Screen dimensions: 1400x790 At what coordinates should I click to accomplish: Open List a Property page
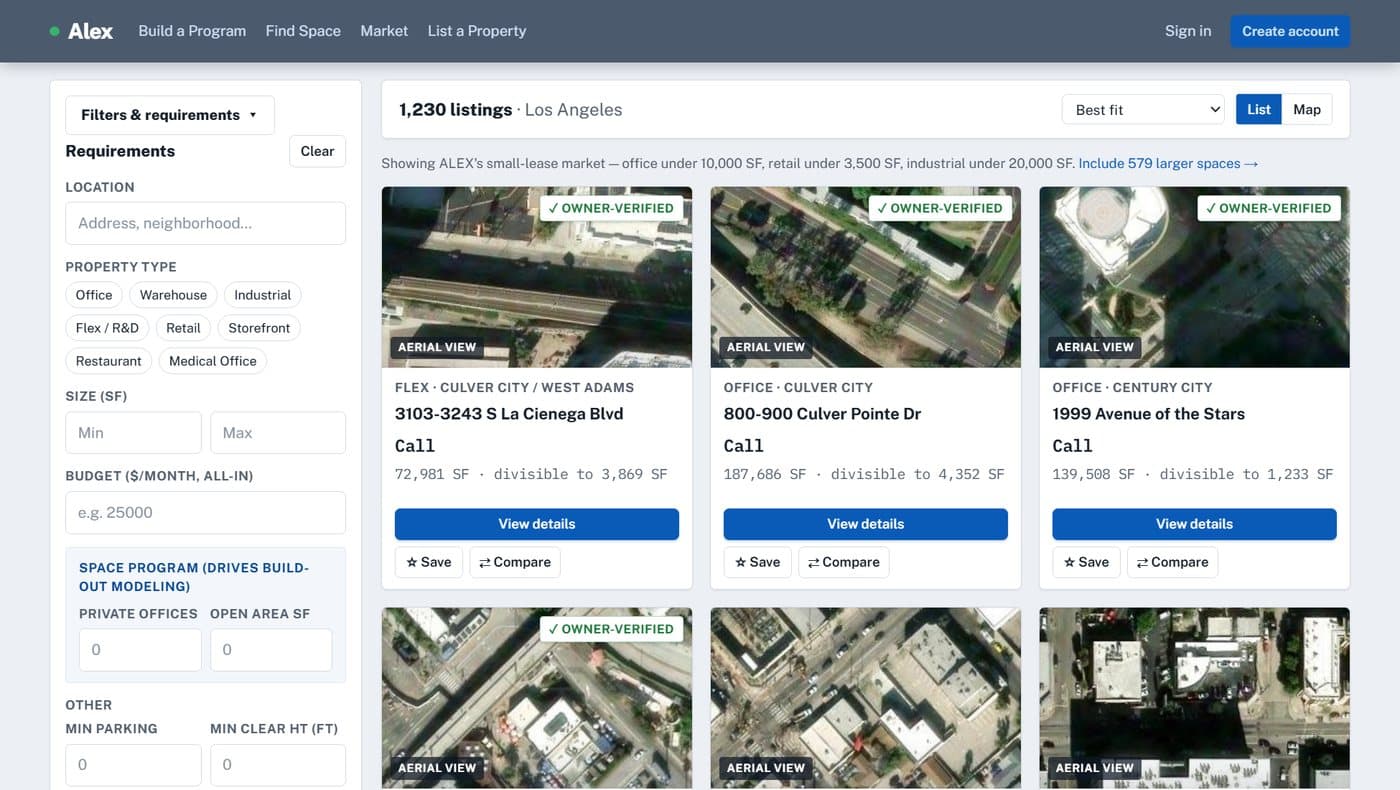click(x=477, y=31)
